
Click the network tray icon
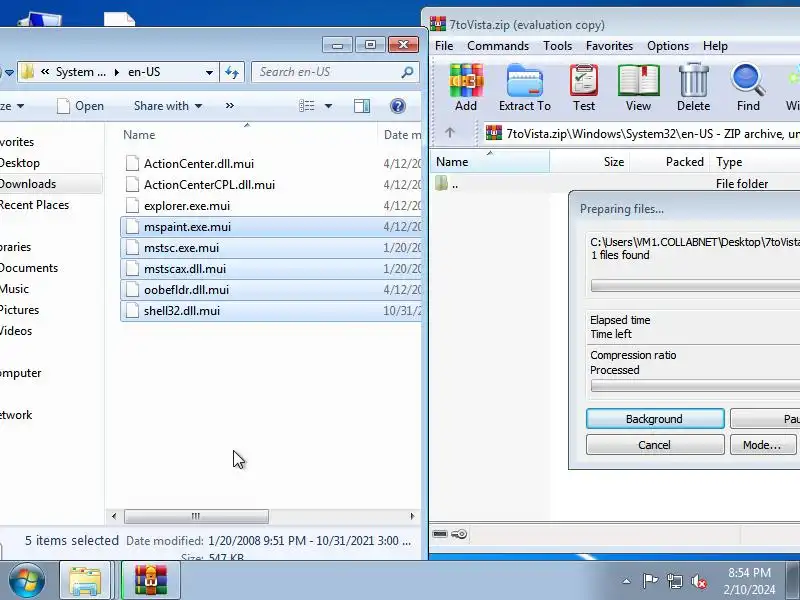[674, 581]
